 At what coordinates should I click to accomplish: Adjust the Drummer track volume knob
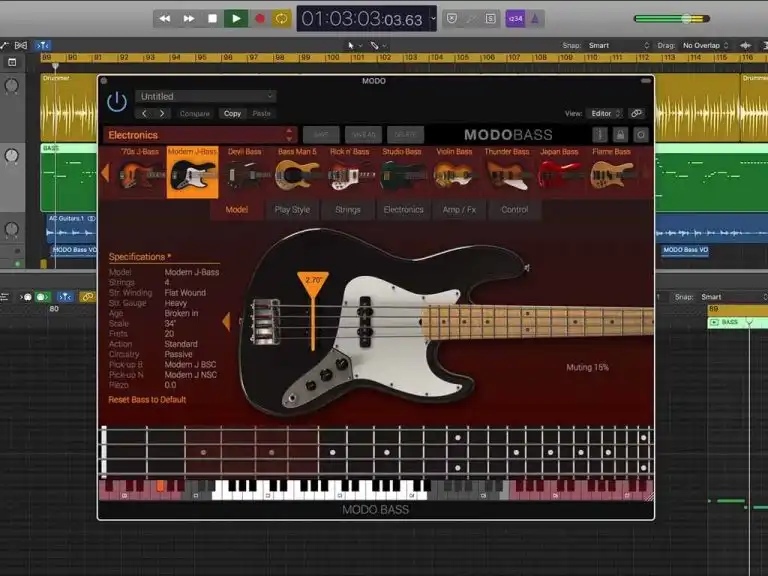[x=11, y=86]
